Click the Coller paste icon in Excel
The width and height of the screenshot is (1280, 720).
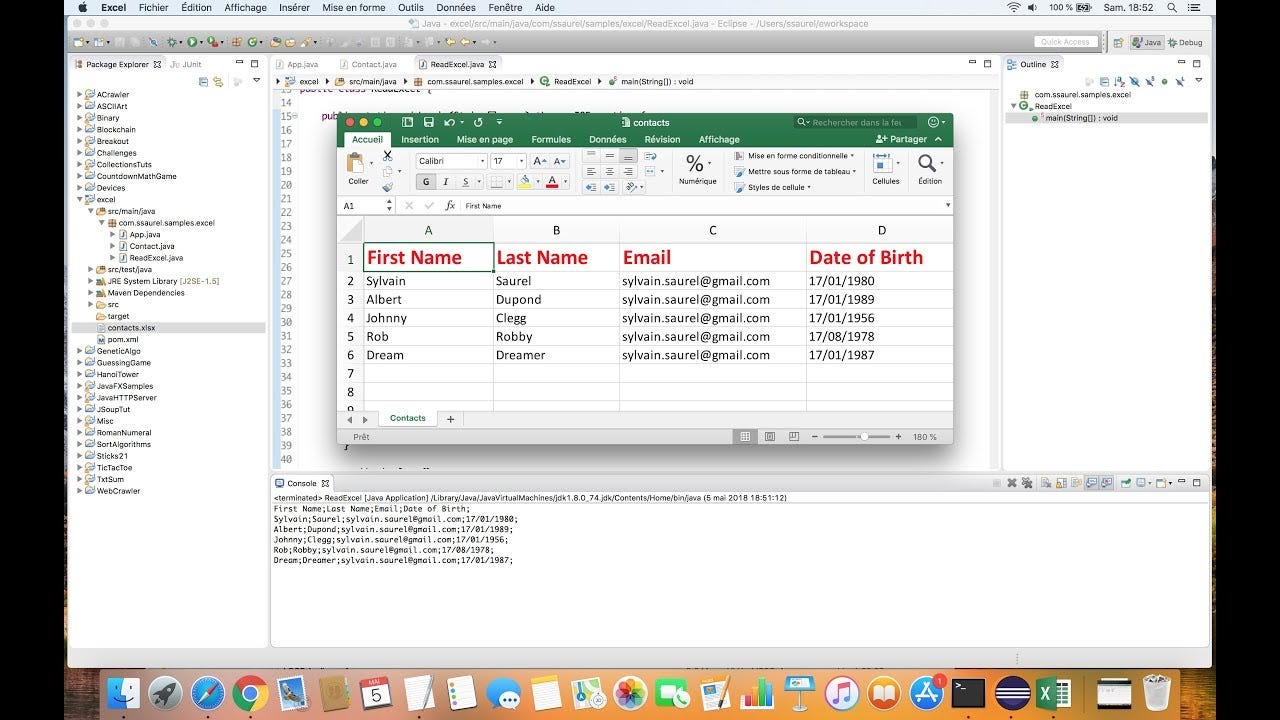(x=355, y=162)
